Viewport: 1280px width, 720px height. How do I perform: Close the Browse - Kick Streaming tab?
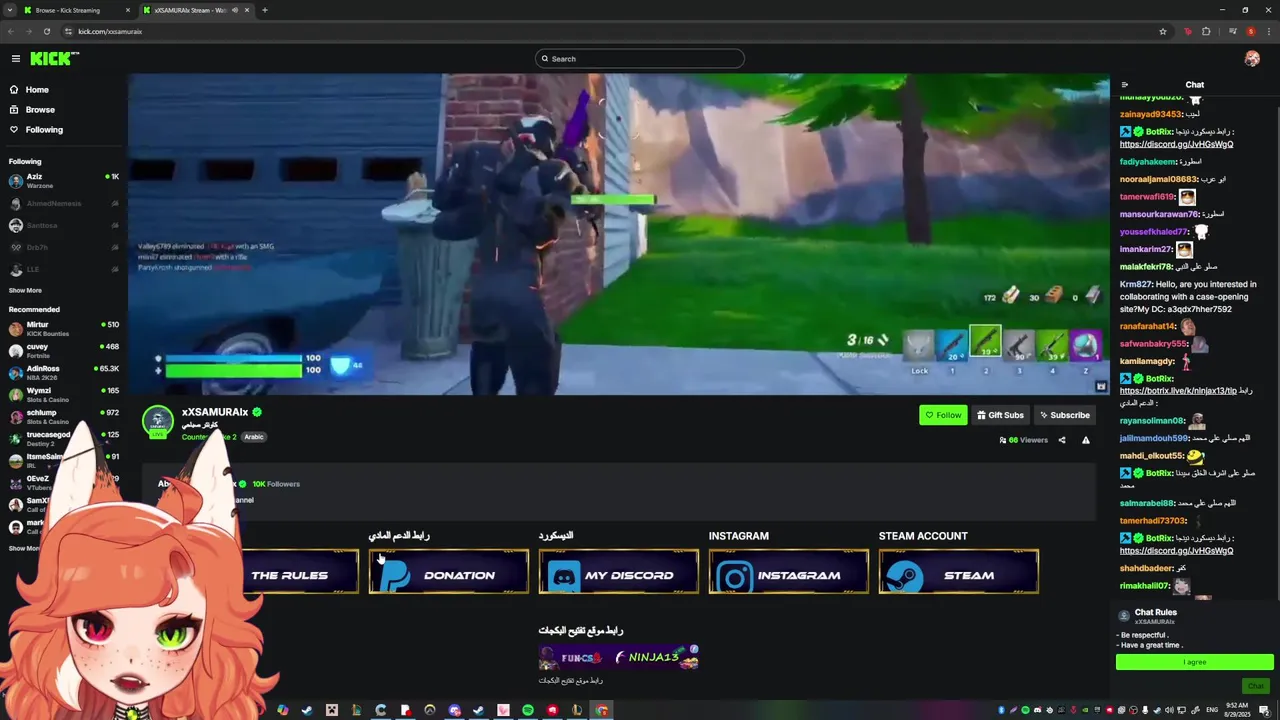128,10
